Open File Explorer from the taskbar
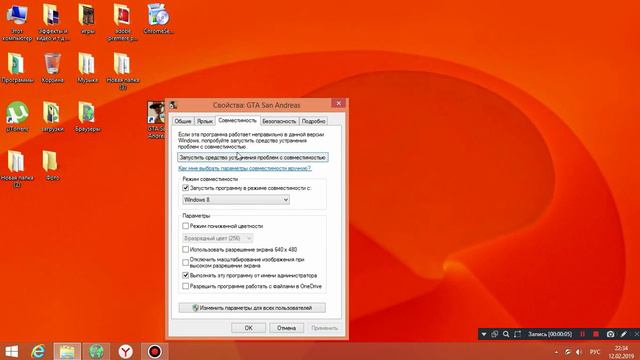Viewport: 640px width, 360px height. point(67,351)
